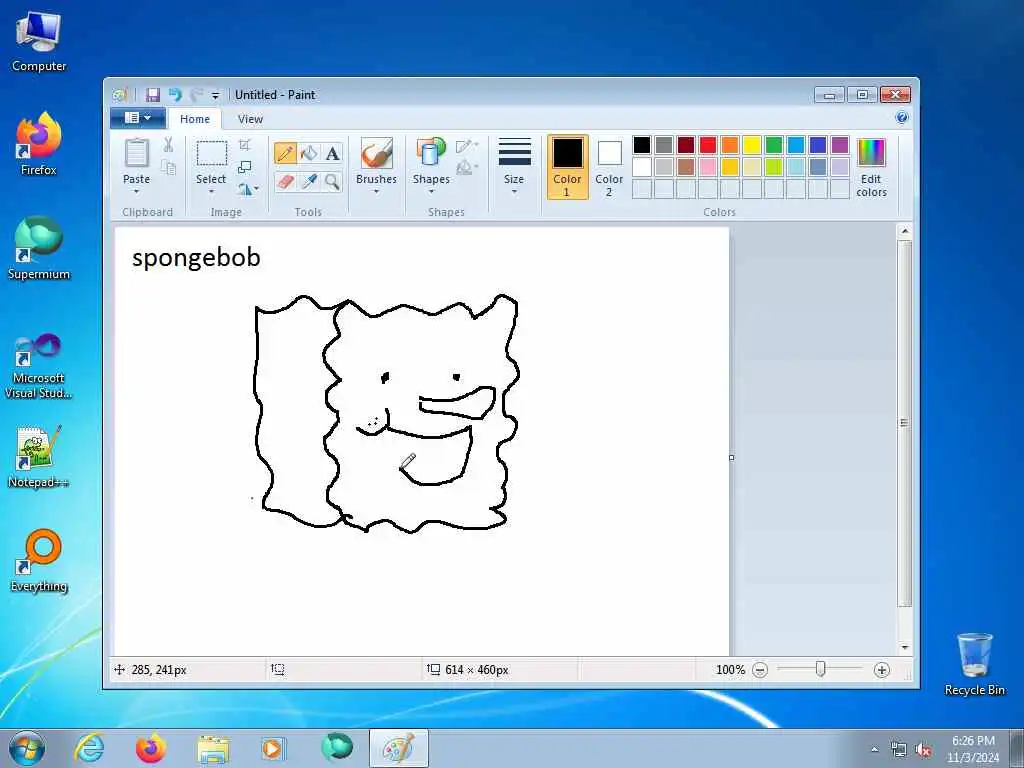Select the Color 1 button

[x=568, y=167]
